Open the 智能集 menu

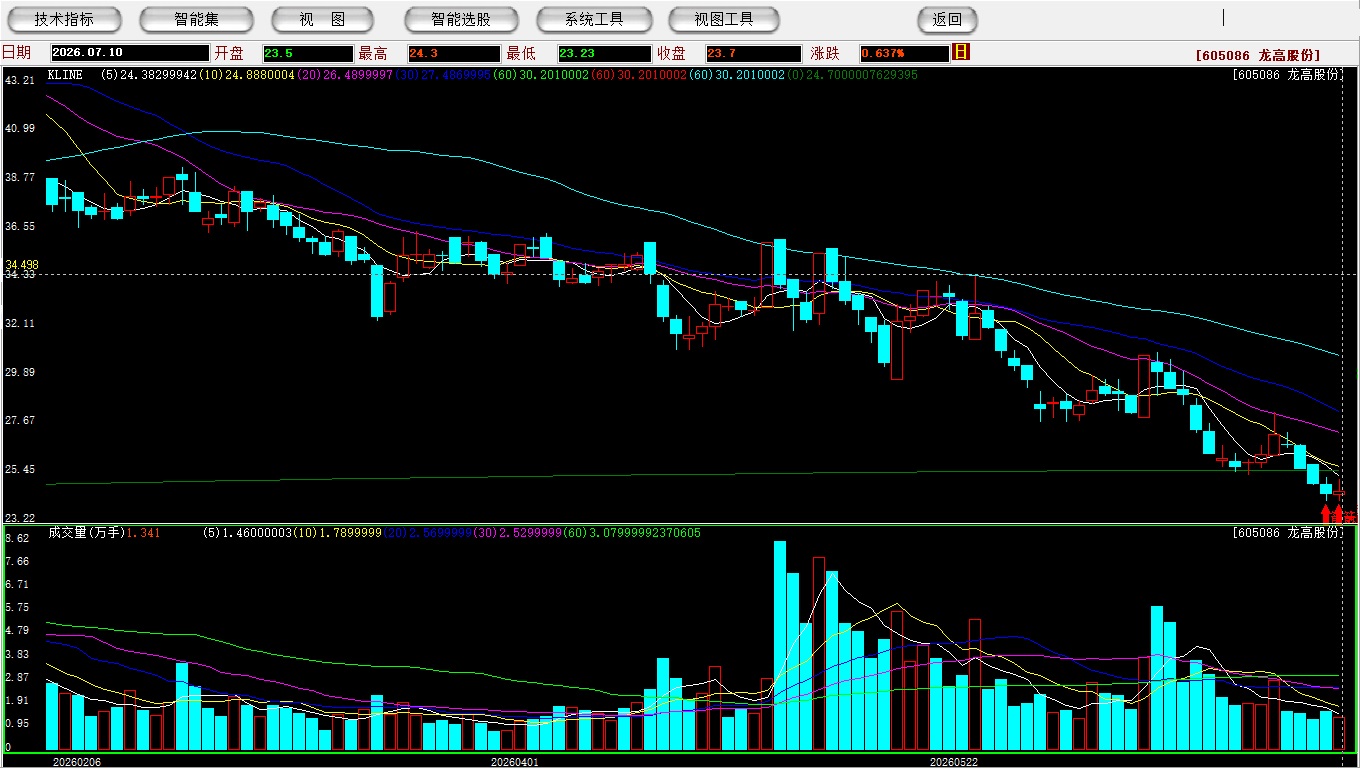coord(196,19)
